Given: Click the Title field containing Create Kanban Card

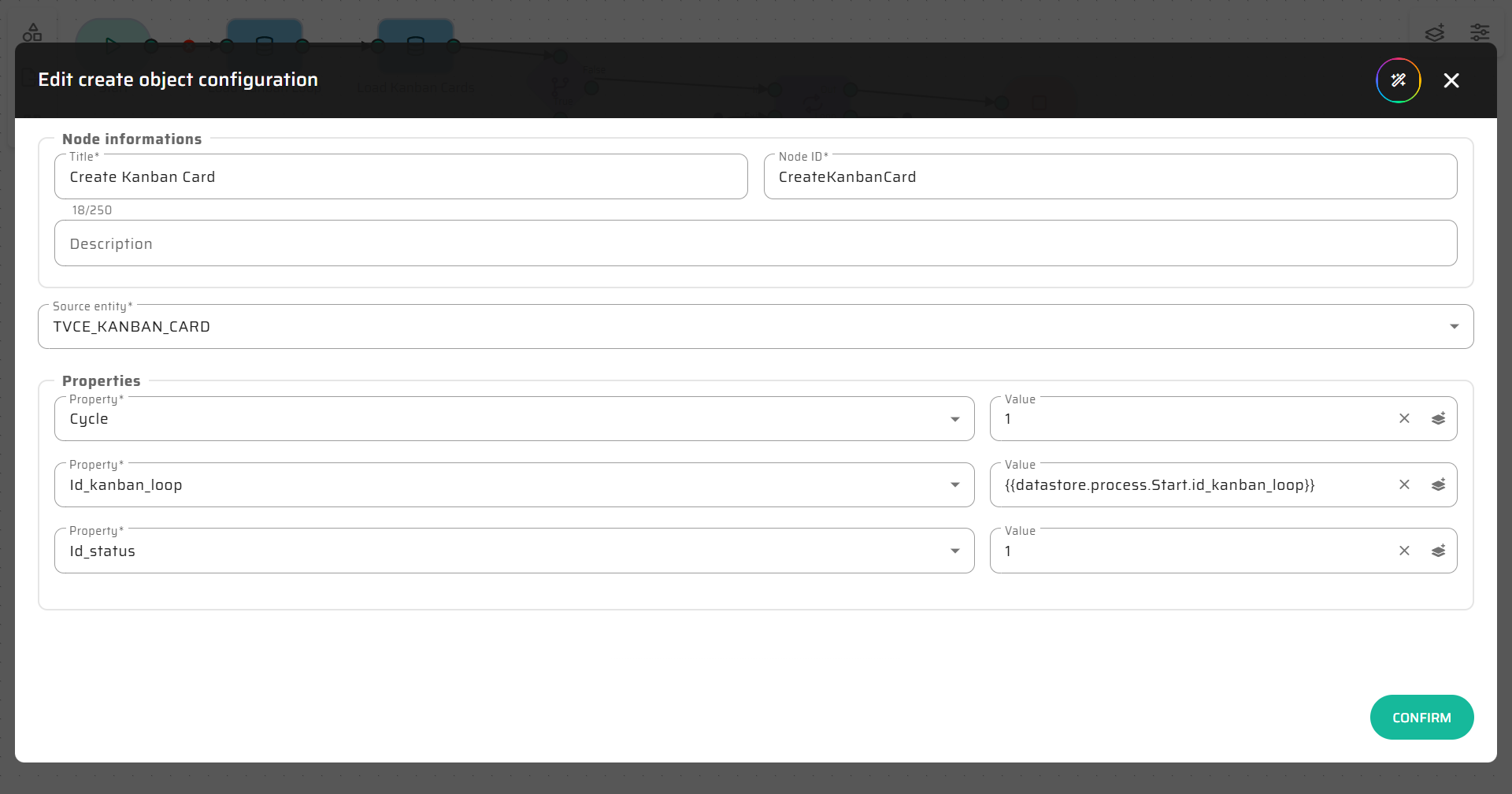Looking at the screenshot, I should (x=400, y=177).
